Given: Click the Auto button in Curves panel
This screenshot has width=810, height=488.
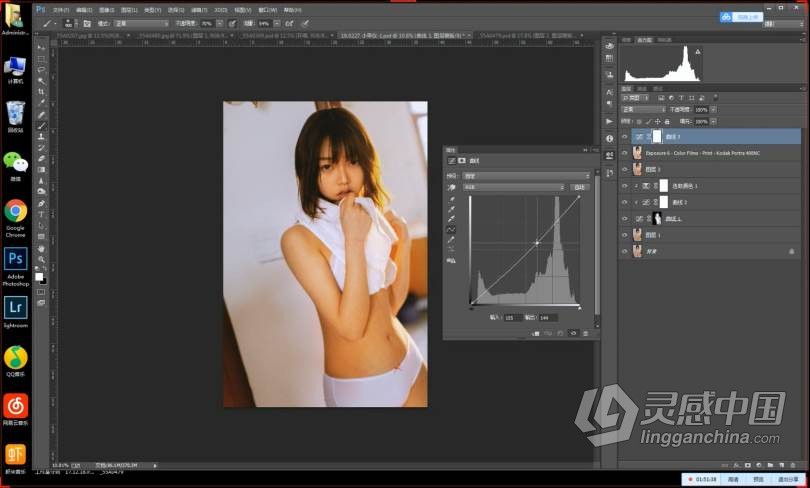Looking at the screenshot, I should 580,187.
